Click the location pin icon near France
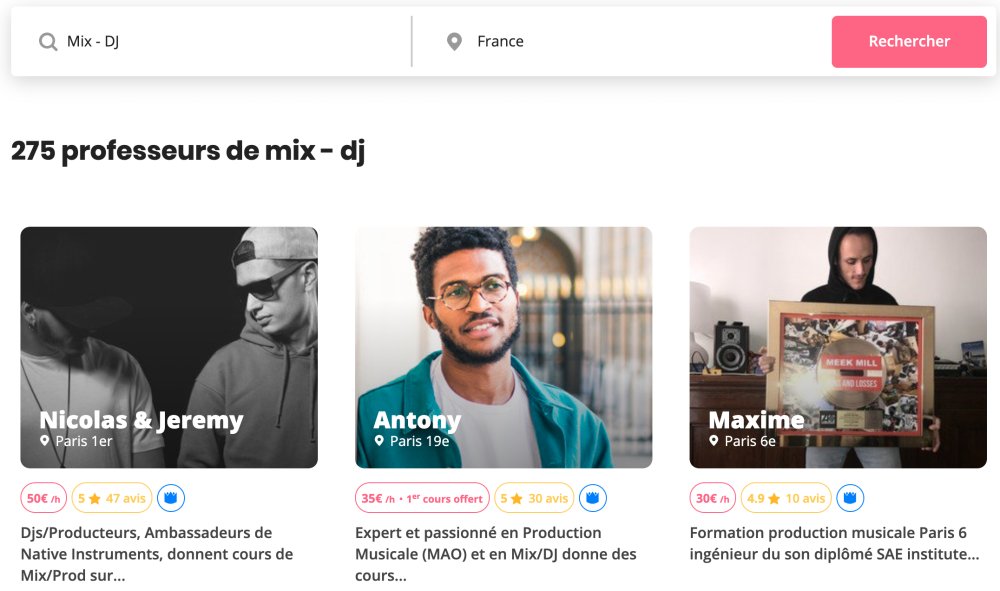The width and height of the screenshot is (1000, 591). 454,42
